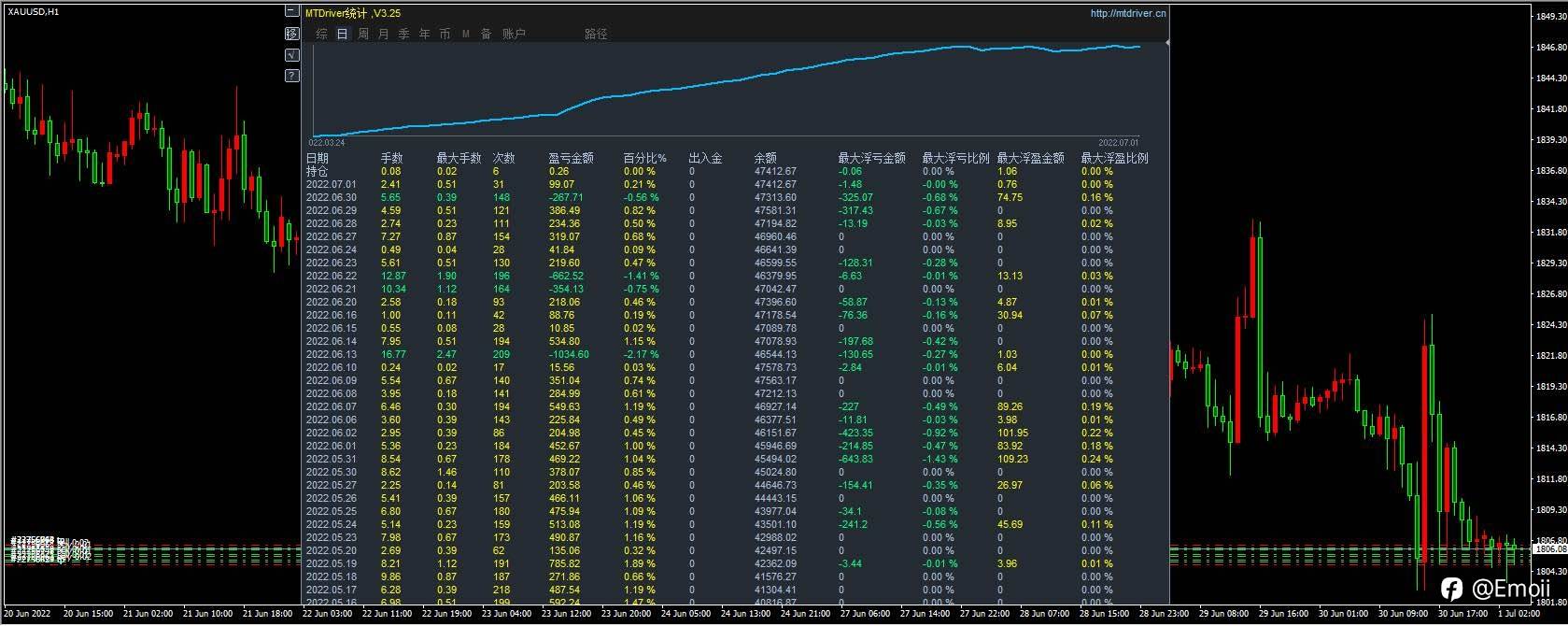Viewport: 1568px width, 626px height.
Task: Select the 日 daily statistics tab
Action: [343, 34]
